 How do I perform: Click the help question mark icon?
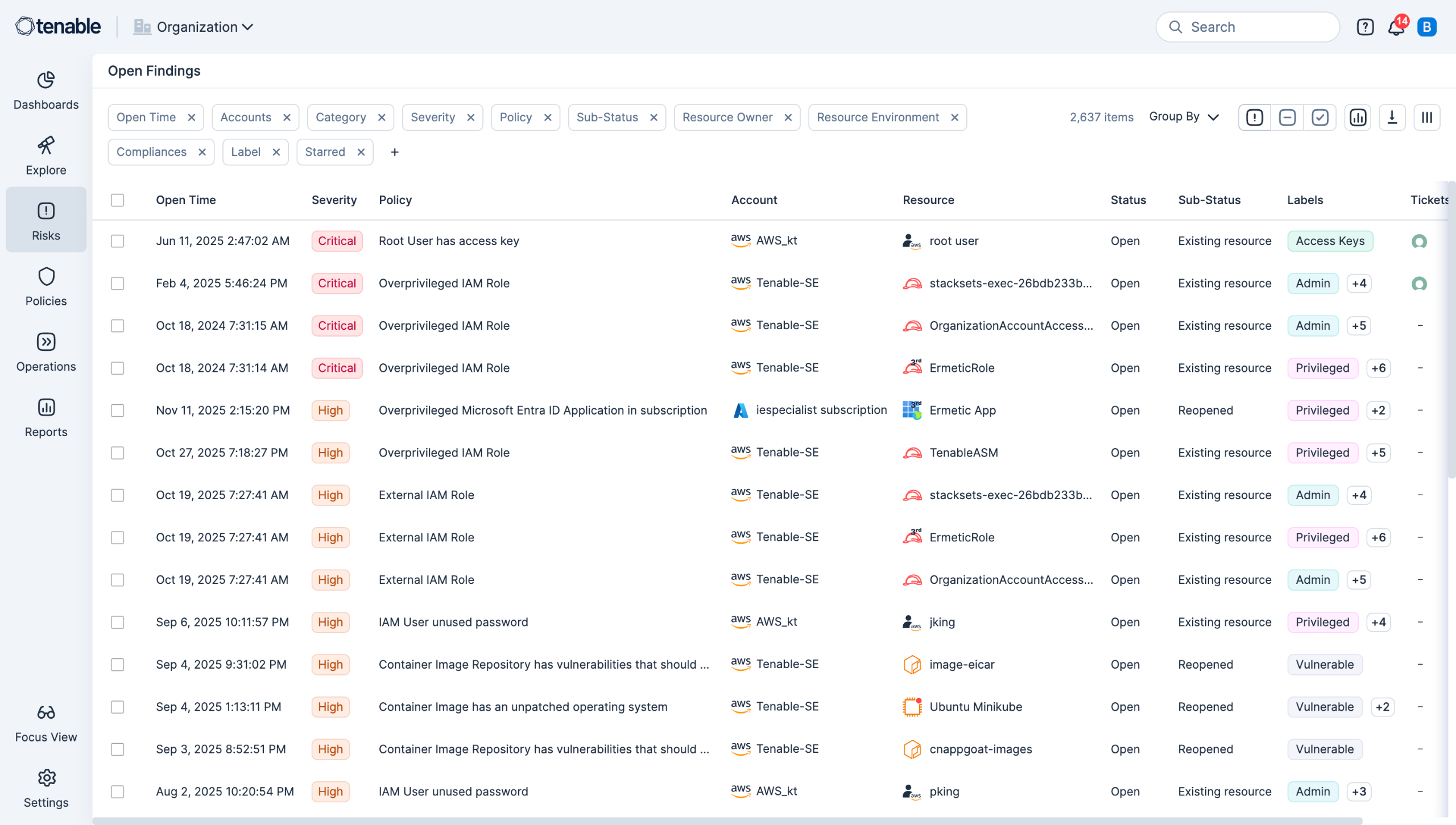pyautogui.click(x=1365, y=27)
